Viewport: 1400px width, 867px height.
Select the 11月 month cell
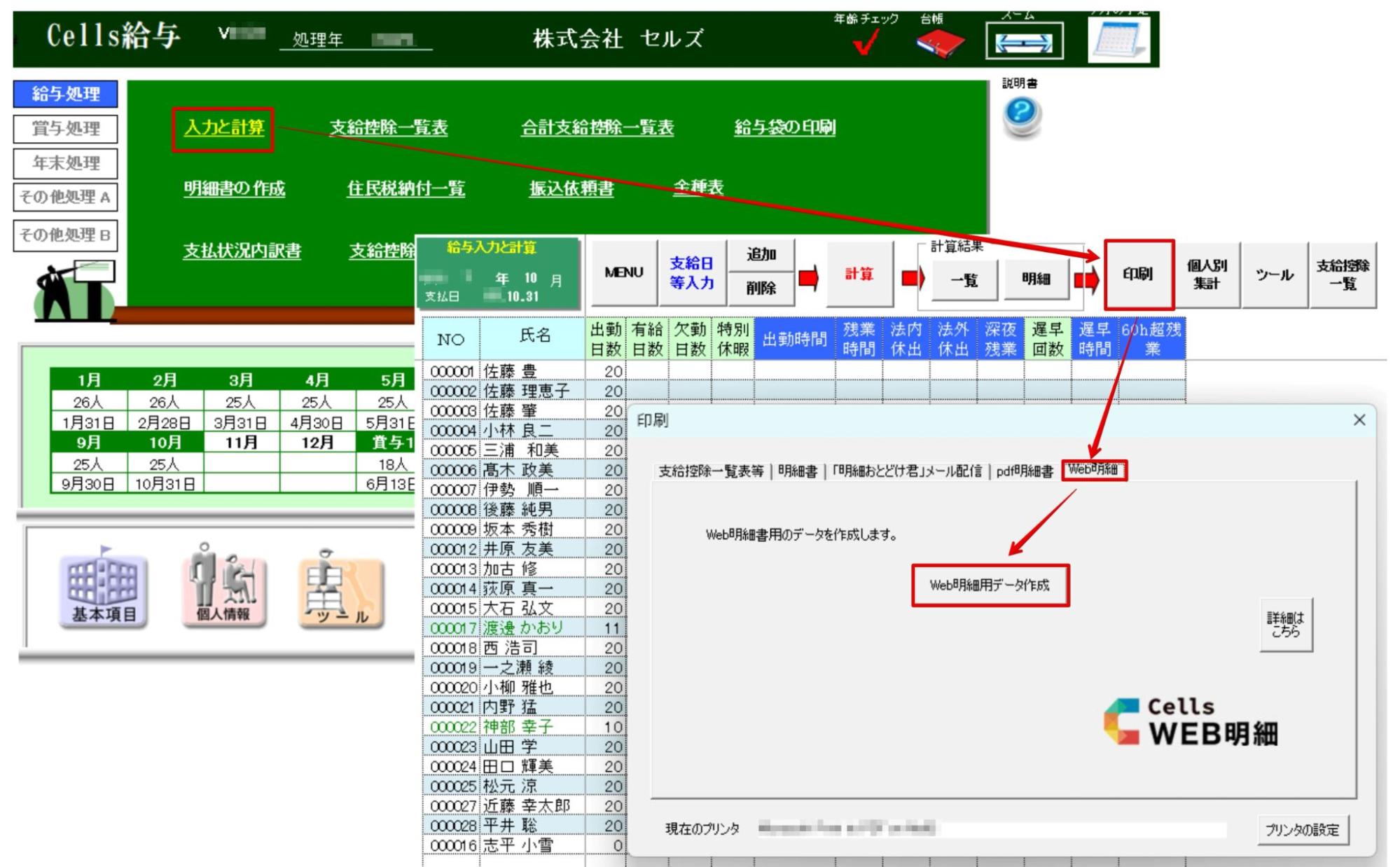point(241,443)
